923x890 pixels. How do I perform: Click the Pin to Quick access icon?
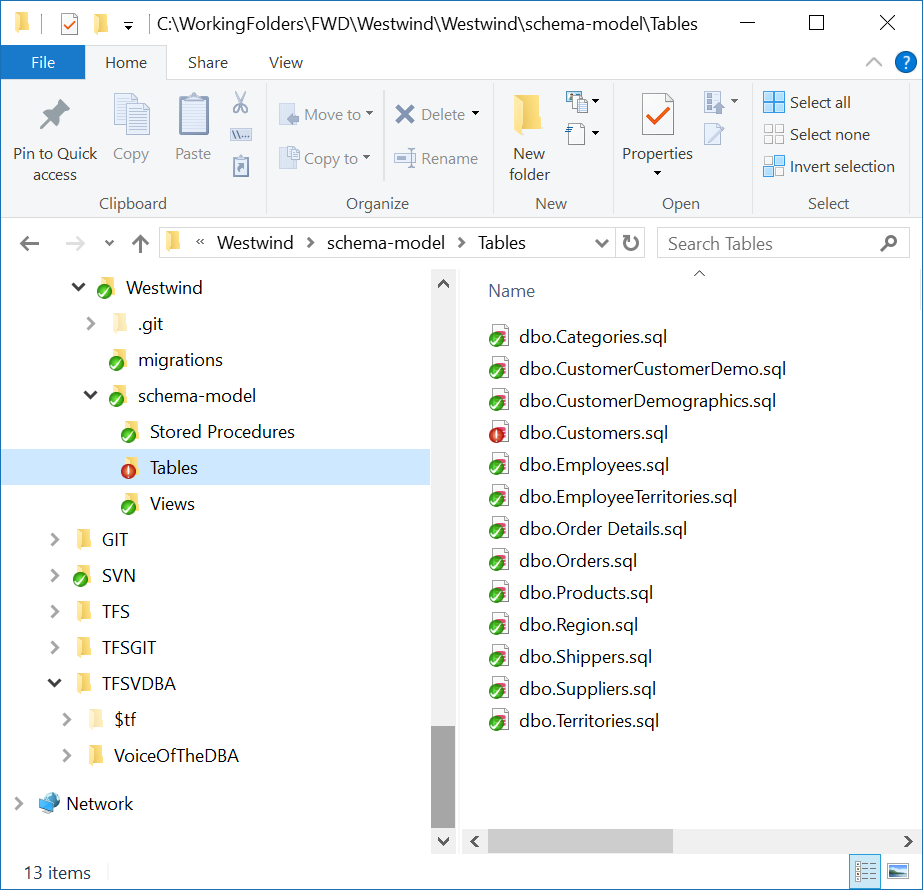pyautogui.click(x=55, y=117)
